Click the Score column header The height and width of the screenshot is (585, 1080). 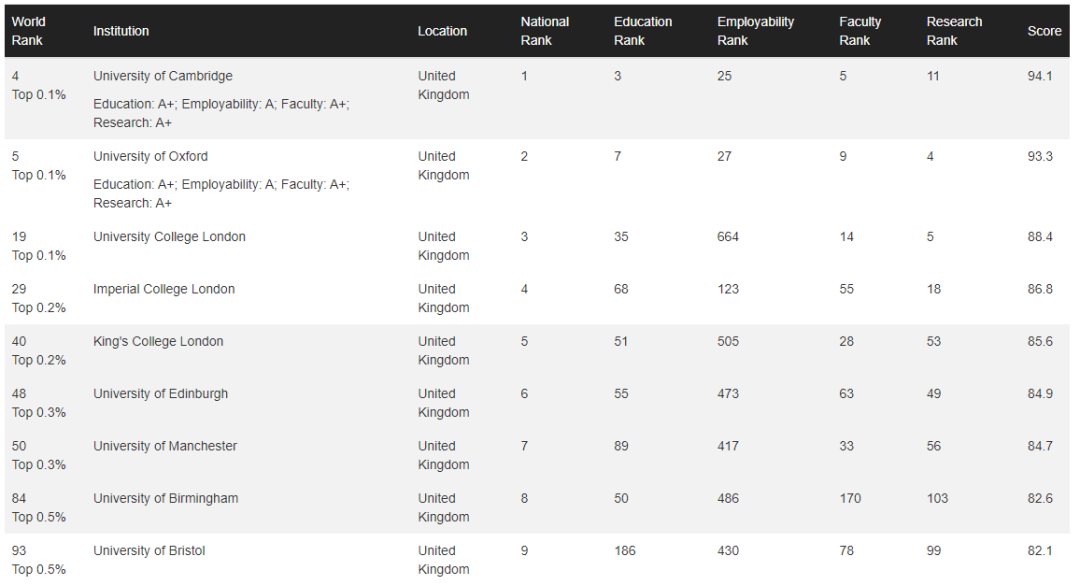(x=1044, y=31)
